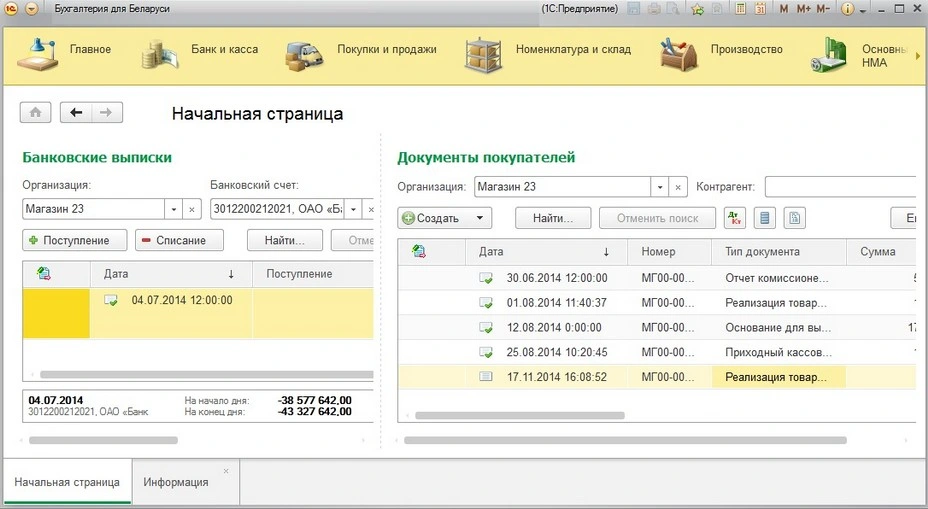Viewport: 928px width, 509px height.
Task: Click the Поступление button
Action: (75, 240)
